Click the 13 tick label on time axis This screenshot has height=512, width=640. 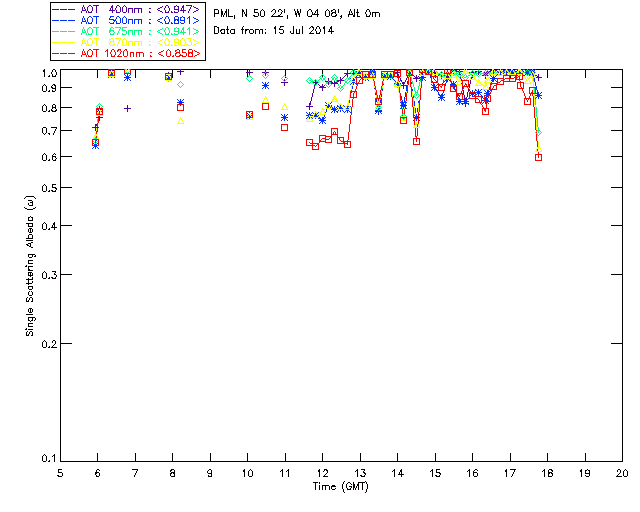(x=360, y=473)
